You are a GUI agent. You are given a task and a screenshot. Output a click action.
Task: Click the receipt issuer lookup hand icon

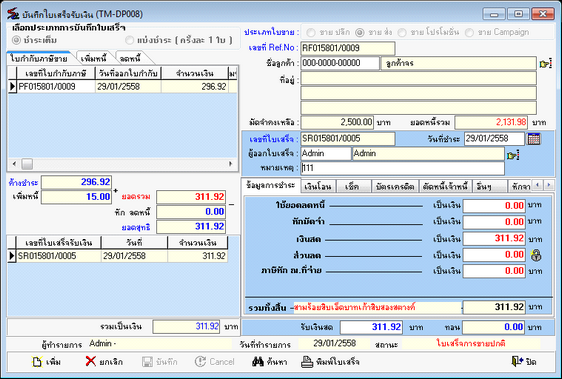(x=513, y=155)
